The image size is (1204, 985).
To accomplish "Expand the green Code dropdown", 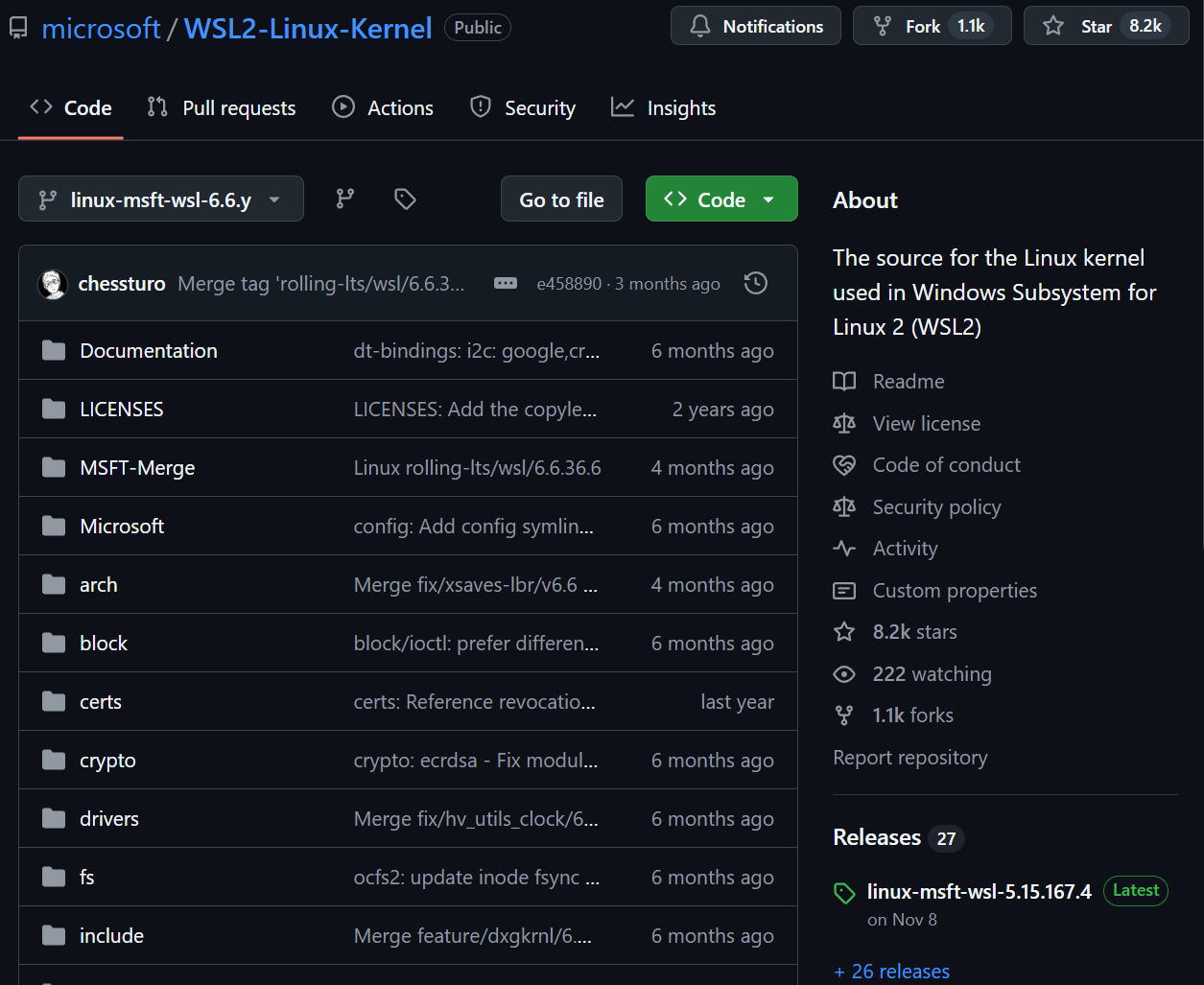I will click(x=721, y=199).
